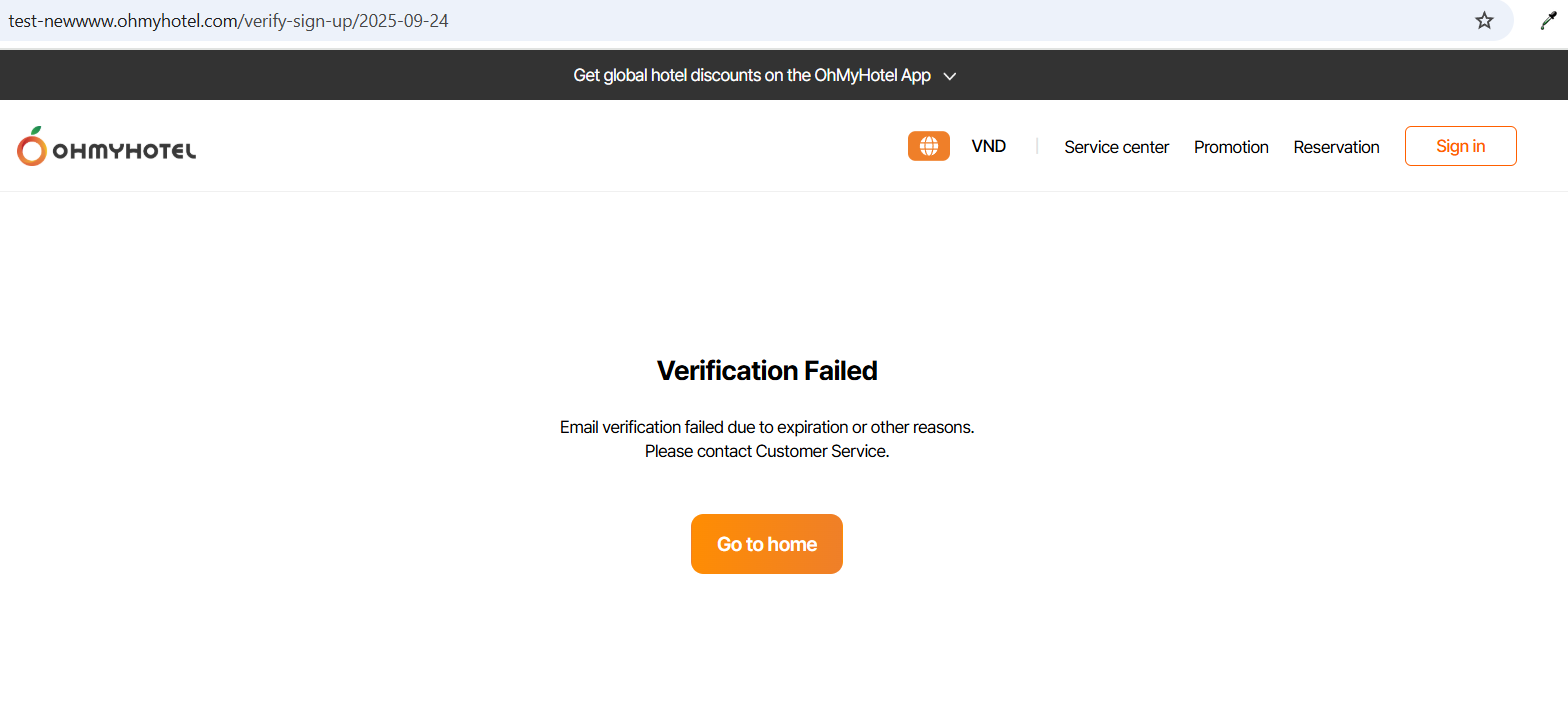Click the Verification Failed heading
This screenshot has width=1568, height=709.
pos(766,371)
